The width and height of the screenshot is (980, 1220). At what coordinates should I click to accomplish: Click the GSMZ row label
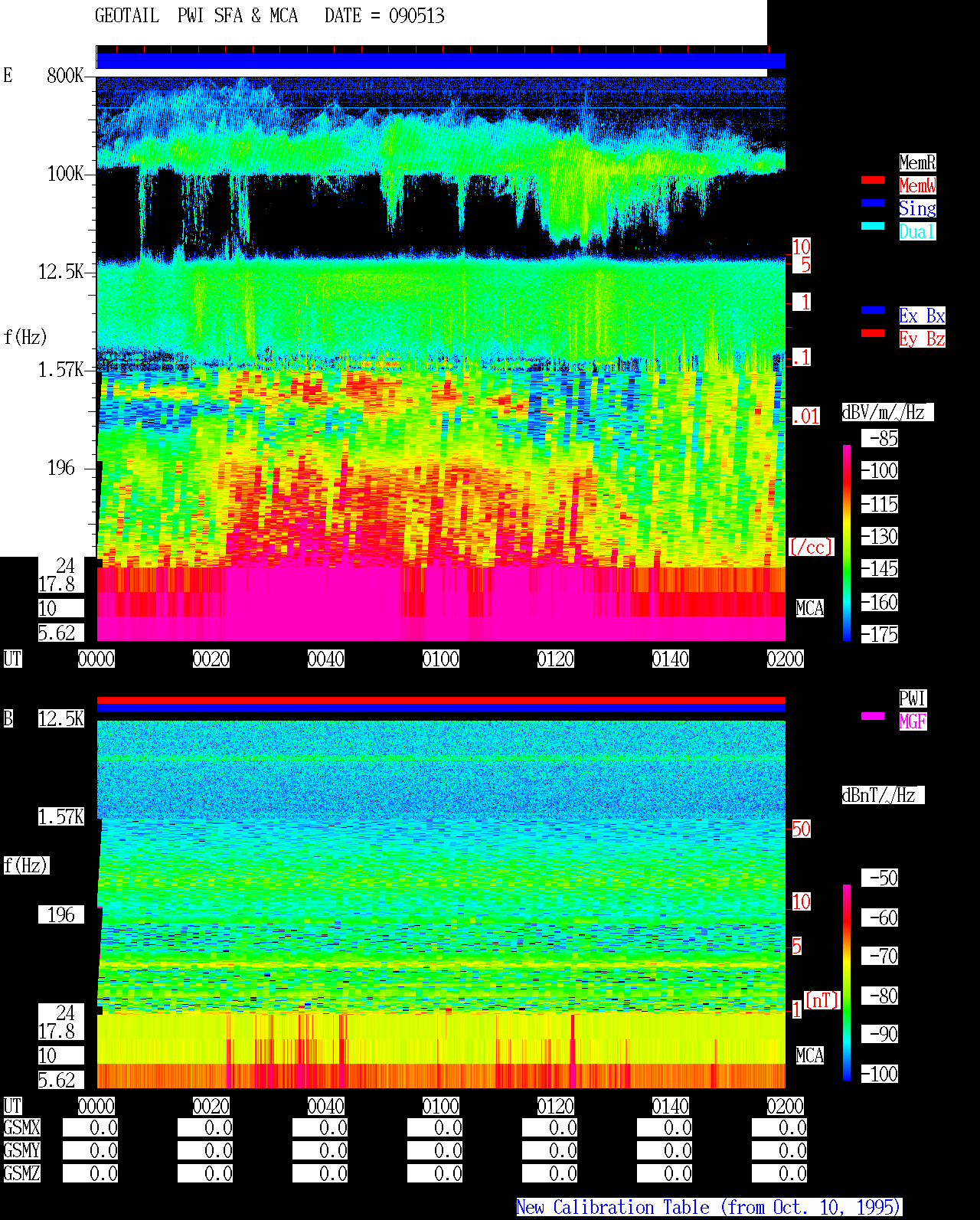[x=22, y=1173]
